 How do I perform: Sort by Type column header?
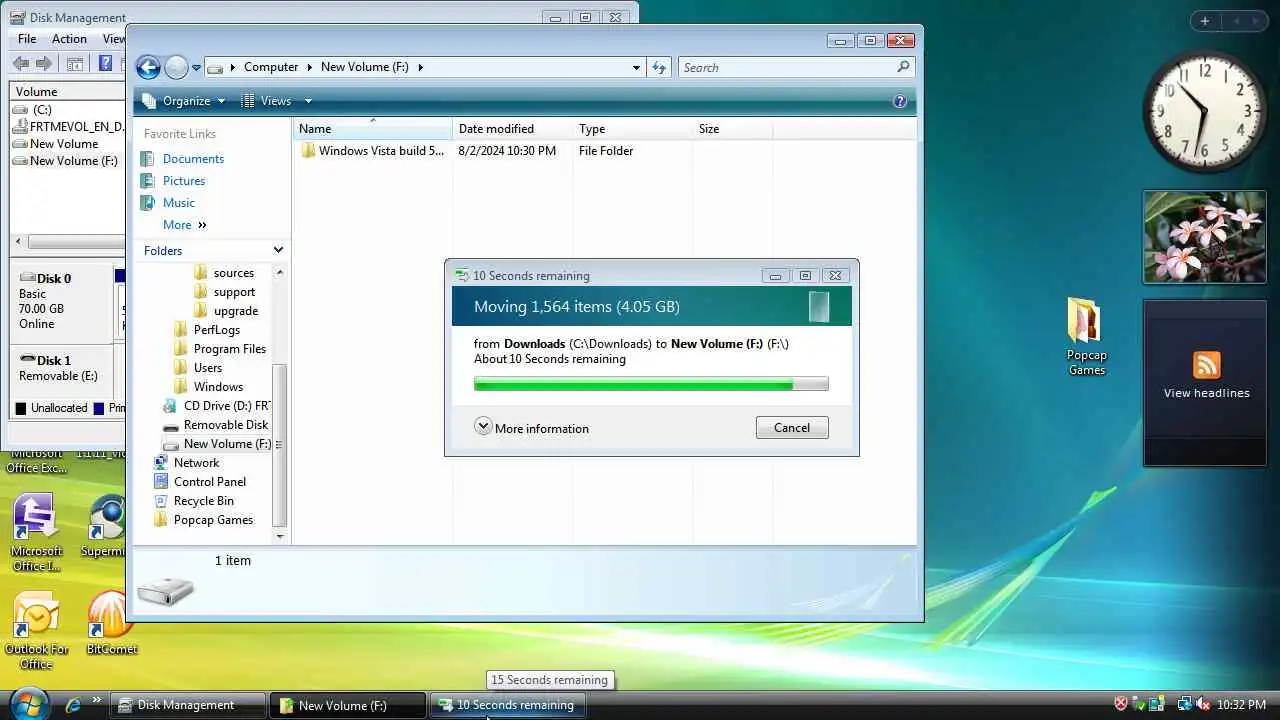point(633,129)
